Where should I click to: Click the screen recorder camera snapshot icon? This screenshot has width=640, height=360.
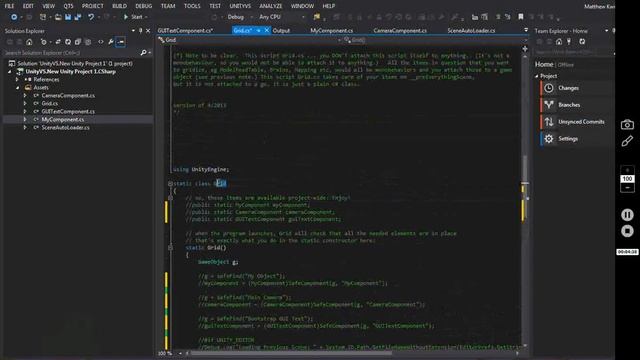(627, 124)
